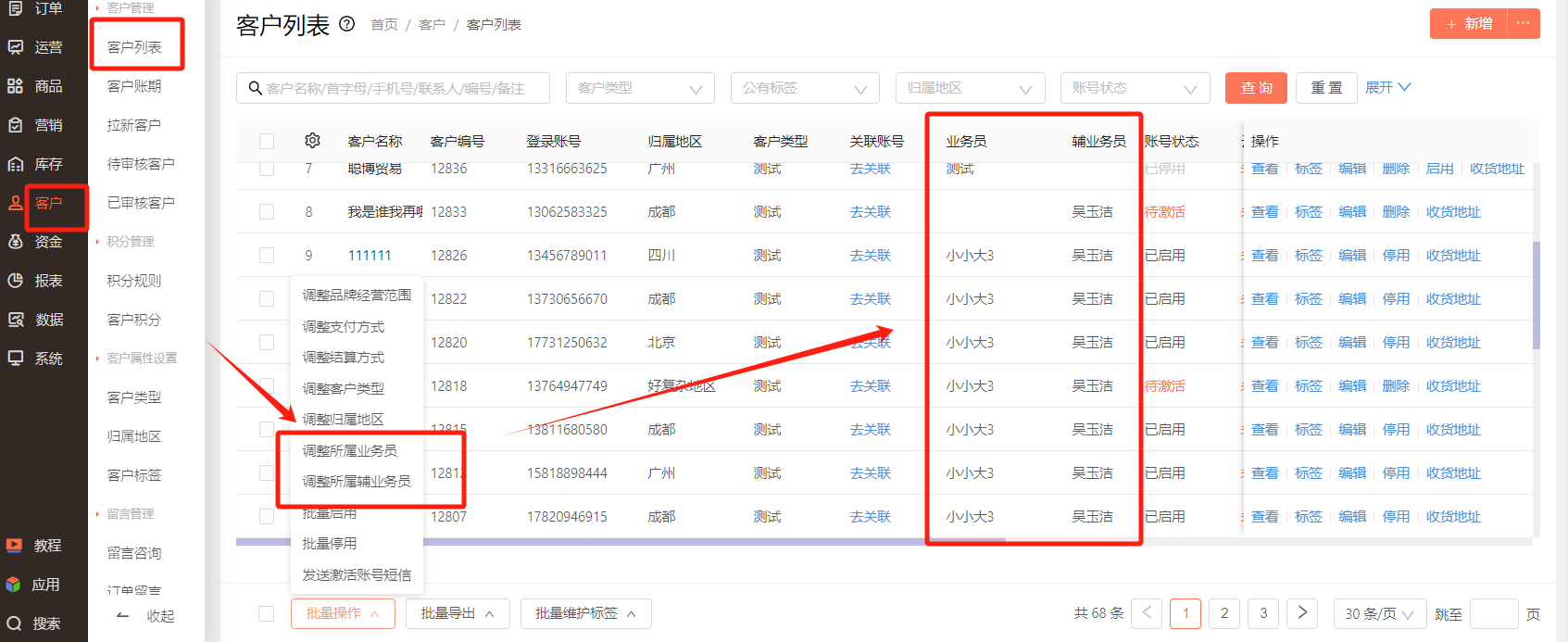Image resolution: width=1568 pixels, height=642 pixels.
Task: Open the 系统 monitor icon
Action: tap(16, 359)
